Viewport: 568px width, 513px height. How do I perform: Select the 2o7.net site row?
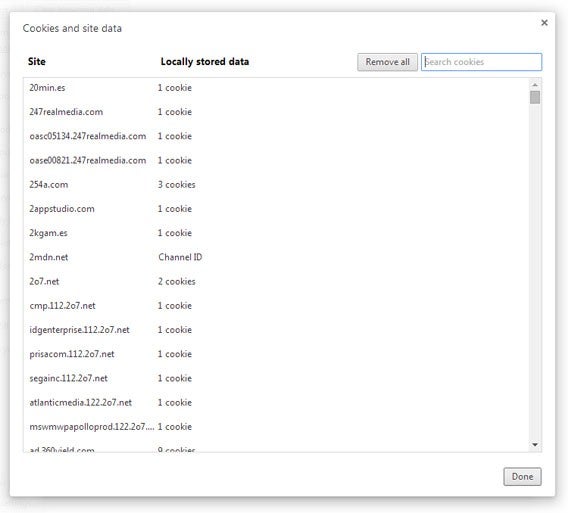[276, 281]
